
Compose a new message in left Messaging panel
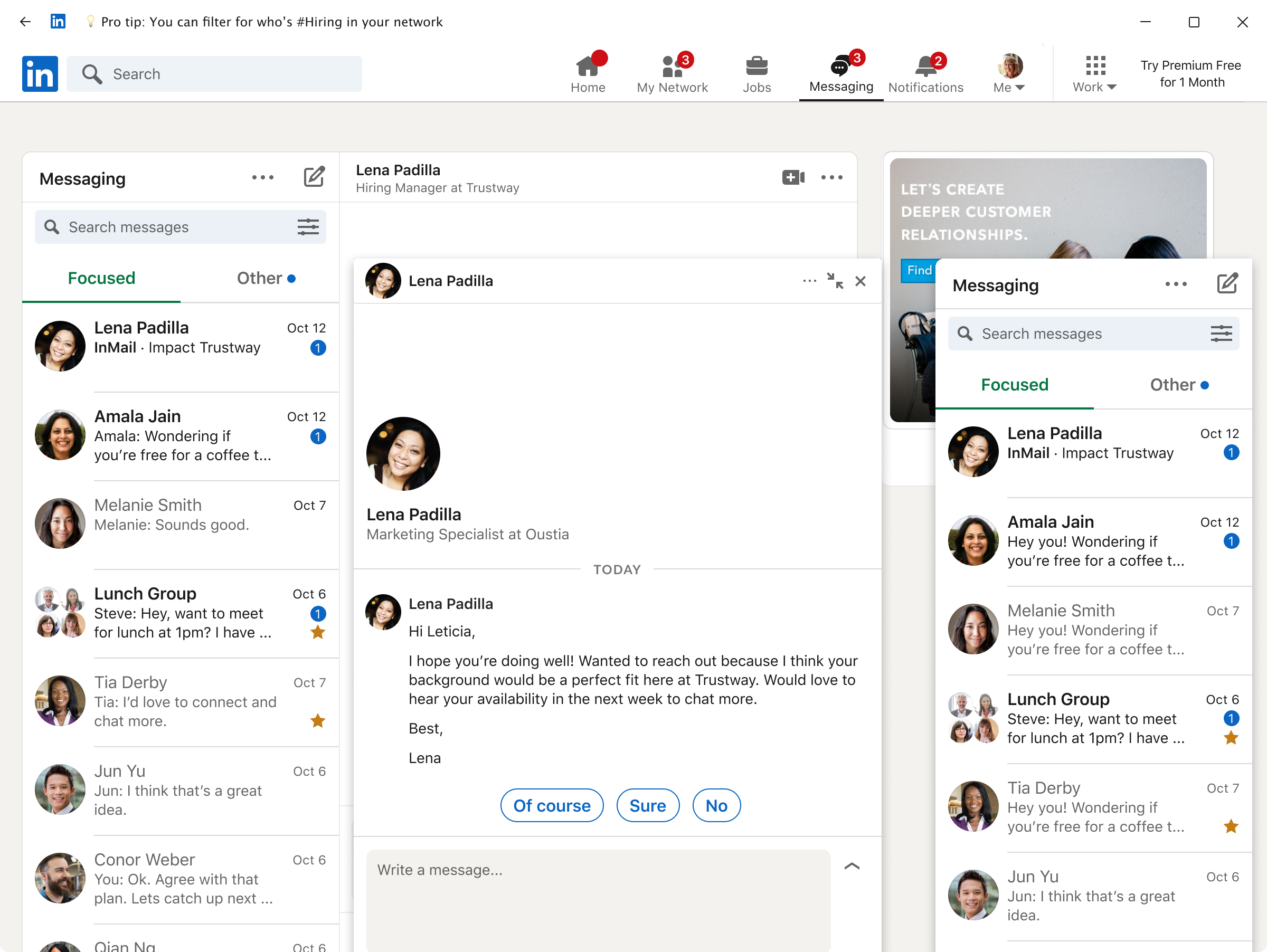coord(314,177)
